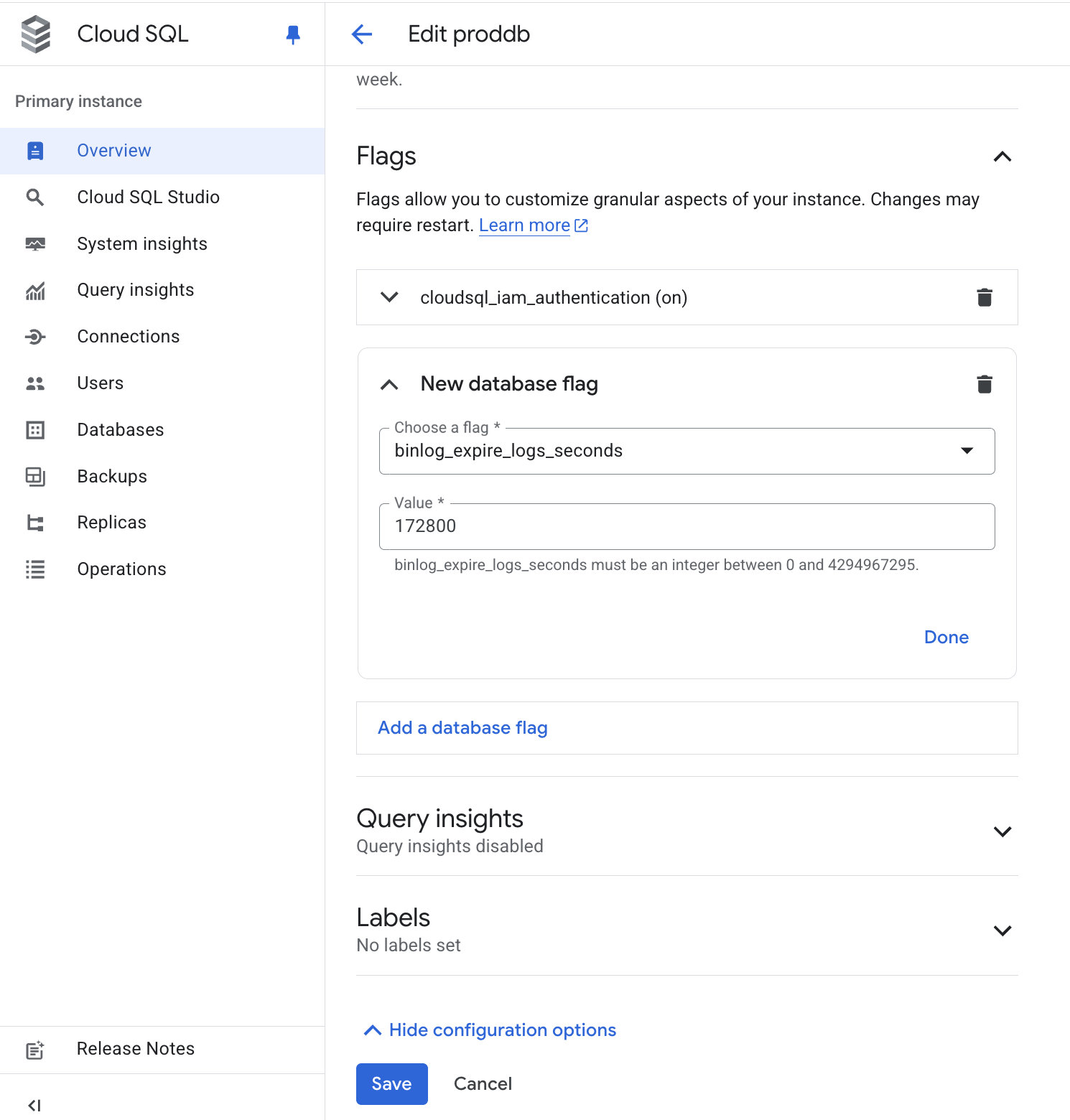
Task: Go to the Overview tab
Action: pyautogui.click(x=113, y=150)
